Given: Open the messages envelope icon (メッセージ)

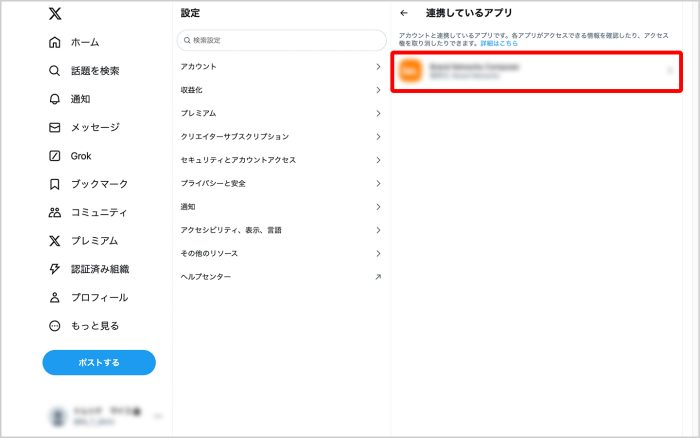Looking at the screenshot, I should pyautogui.click(x=55, y=127).
